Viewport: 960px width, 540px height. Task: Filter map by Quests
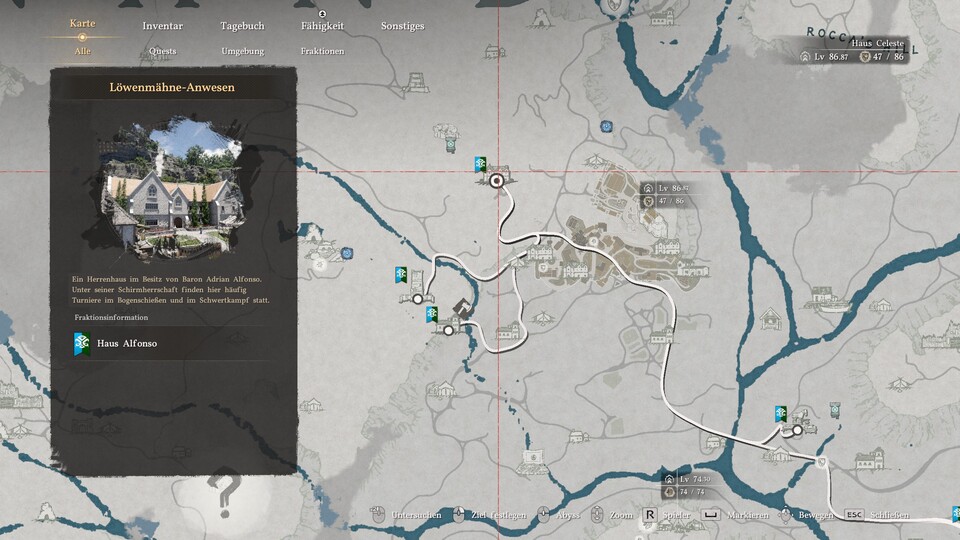click(162, 50)
